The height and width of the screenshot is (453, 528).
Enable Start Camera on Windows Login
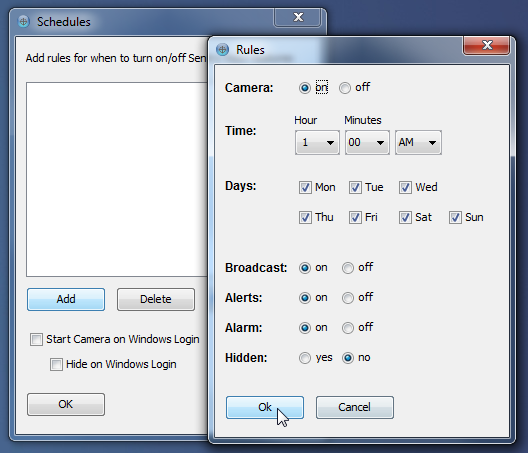coord(36,339)
